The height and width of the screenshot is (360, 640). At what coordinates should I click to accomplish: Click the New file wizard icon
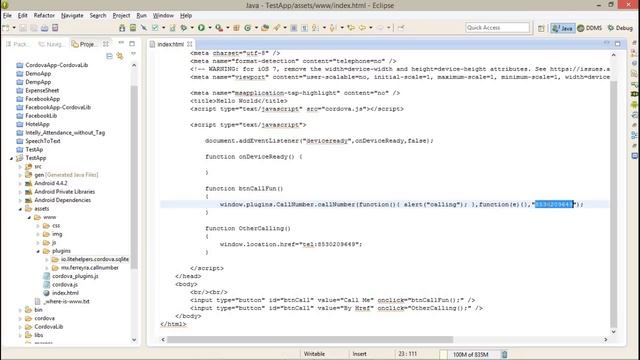click(6, 28)
